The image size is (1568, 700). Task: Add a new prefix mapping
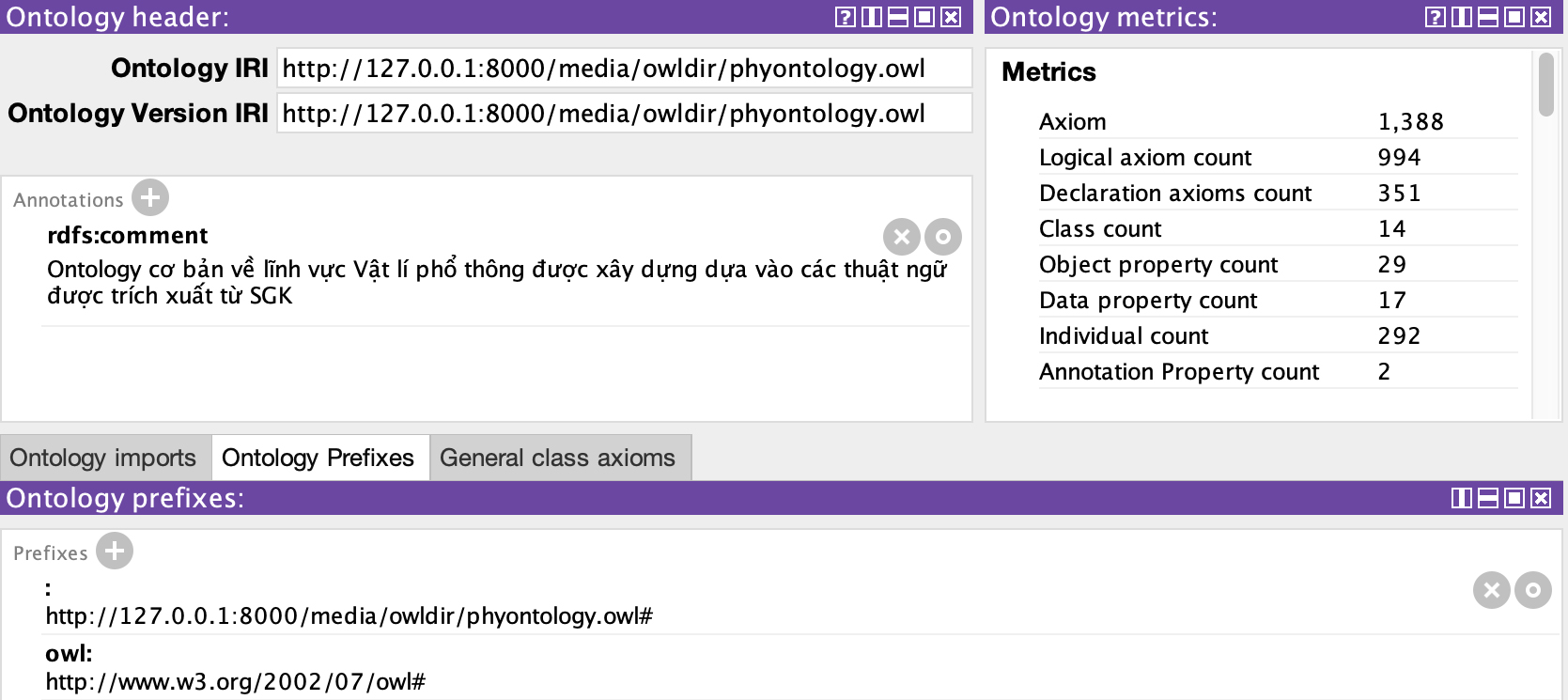coord(115,552)
